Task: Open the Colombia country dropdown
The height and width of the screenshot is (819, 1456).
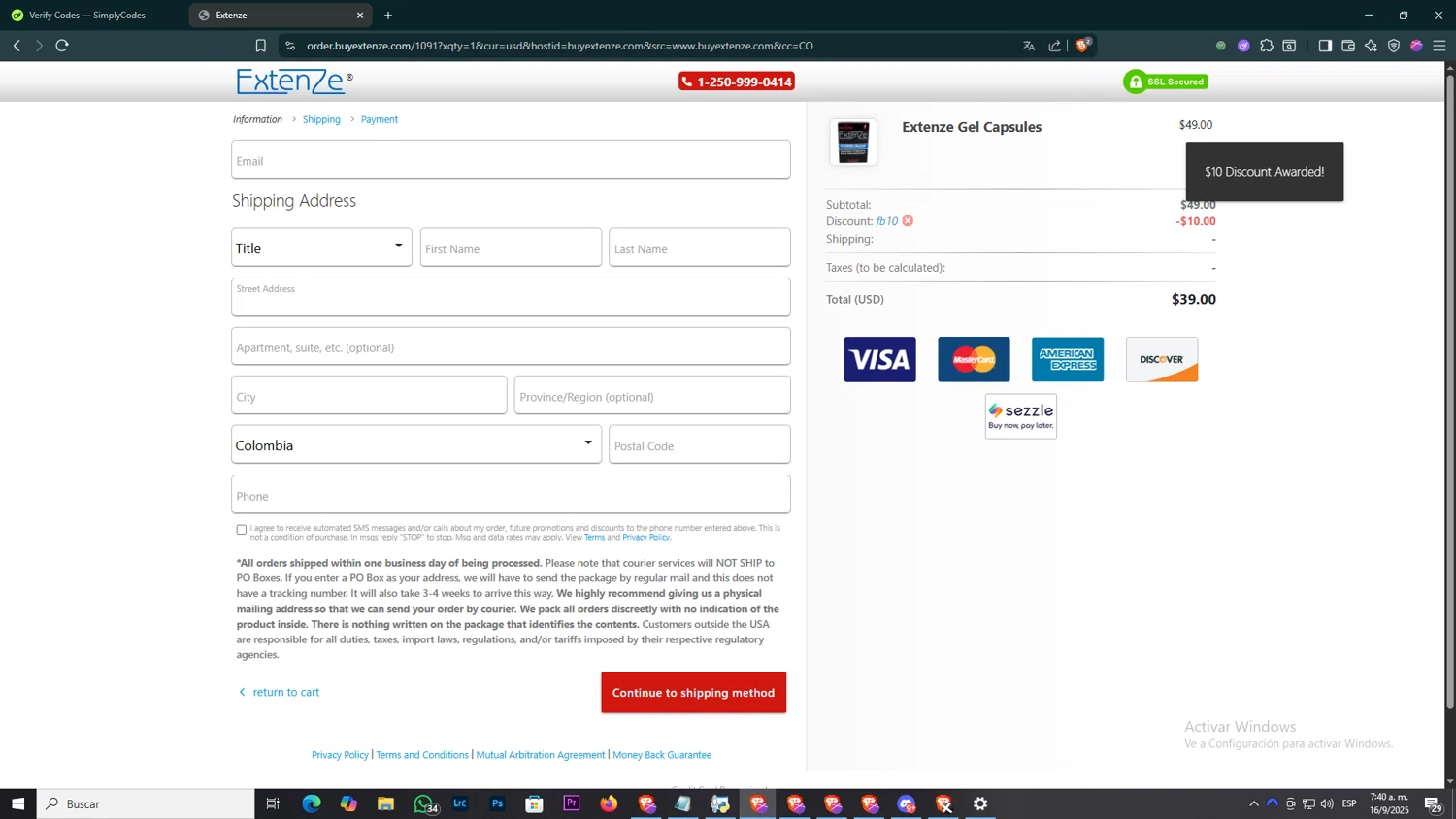Action: pos(416,444)
